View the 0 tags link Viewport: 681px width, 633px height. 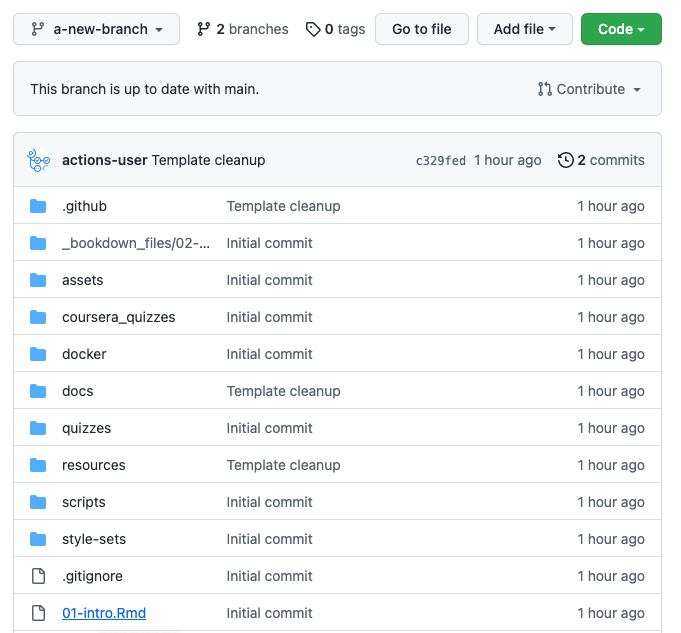point(335,29)
